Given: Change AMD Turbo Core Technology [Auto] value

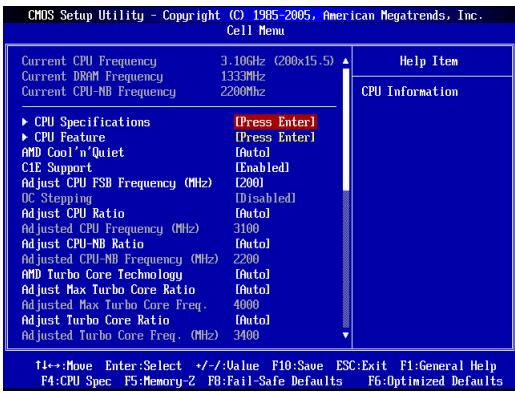Looking at the screenshot, I should (253, 274).
